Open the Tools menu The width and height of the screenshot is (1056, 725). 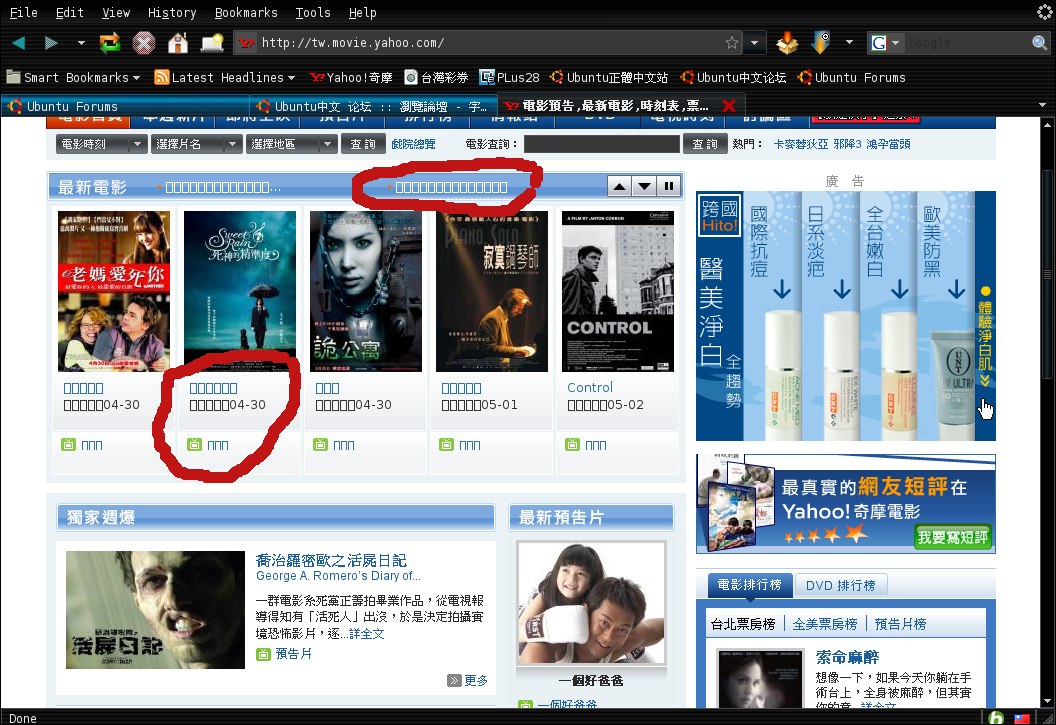point(312,12)
